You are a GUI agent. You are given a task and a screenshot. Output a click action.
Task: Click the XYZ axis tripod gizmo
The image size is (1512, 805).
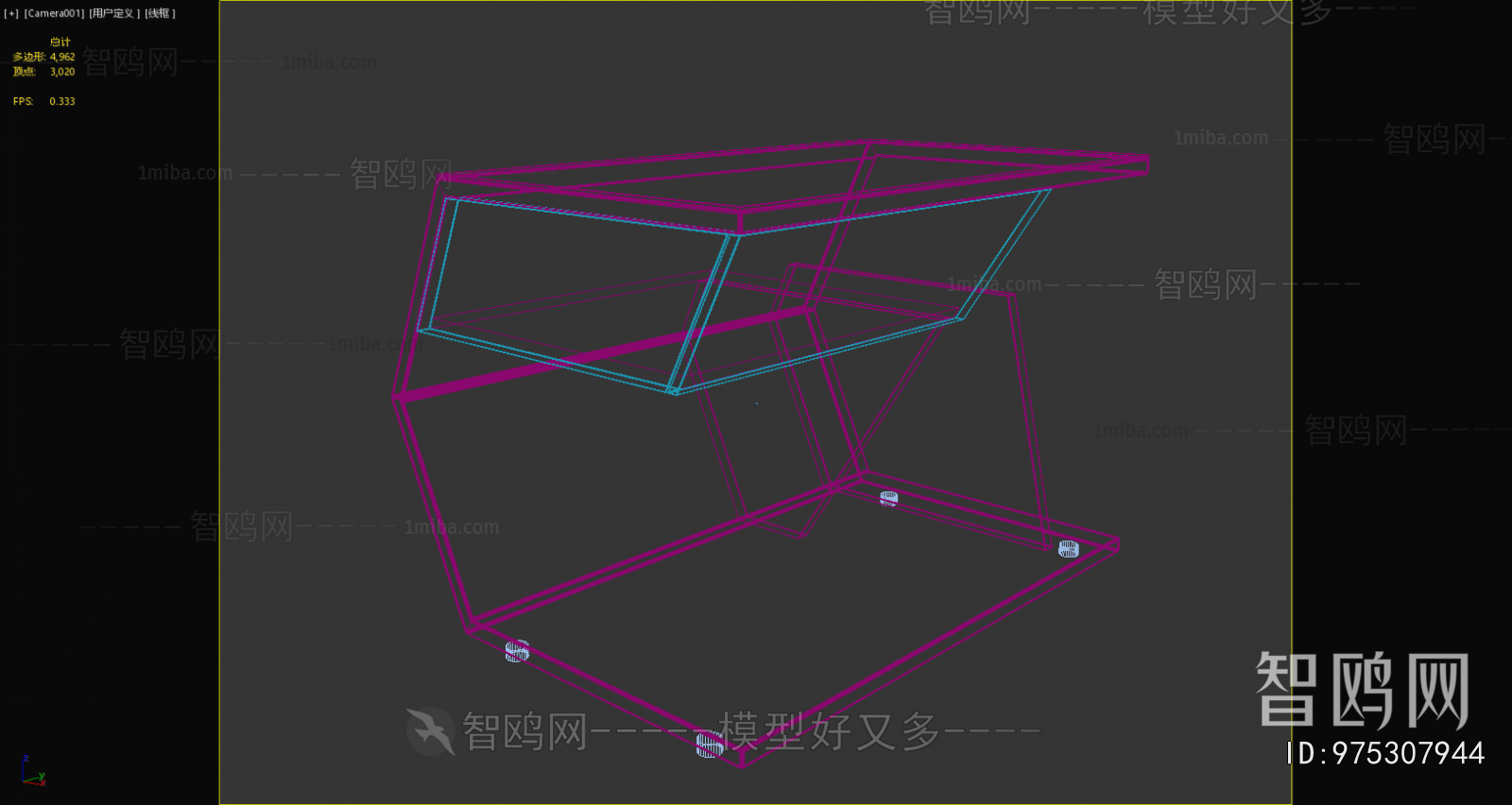[33, 772]
